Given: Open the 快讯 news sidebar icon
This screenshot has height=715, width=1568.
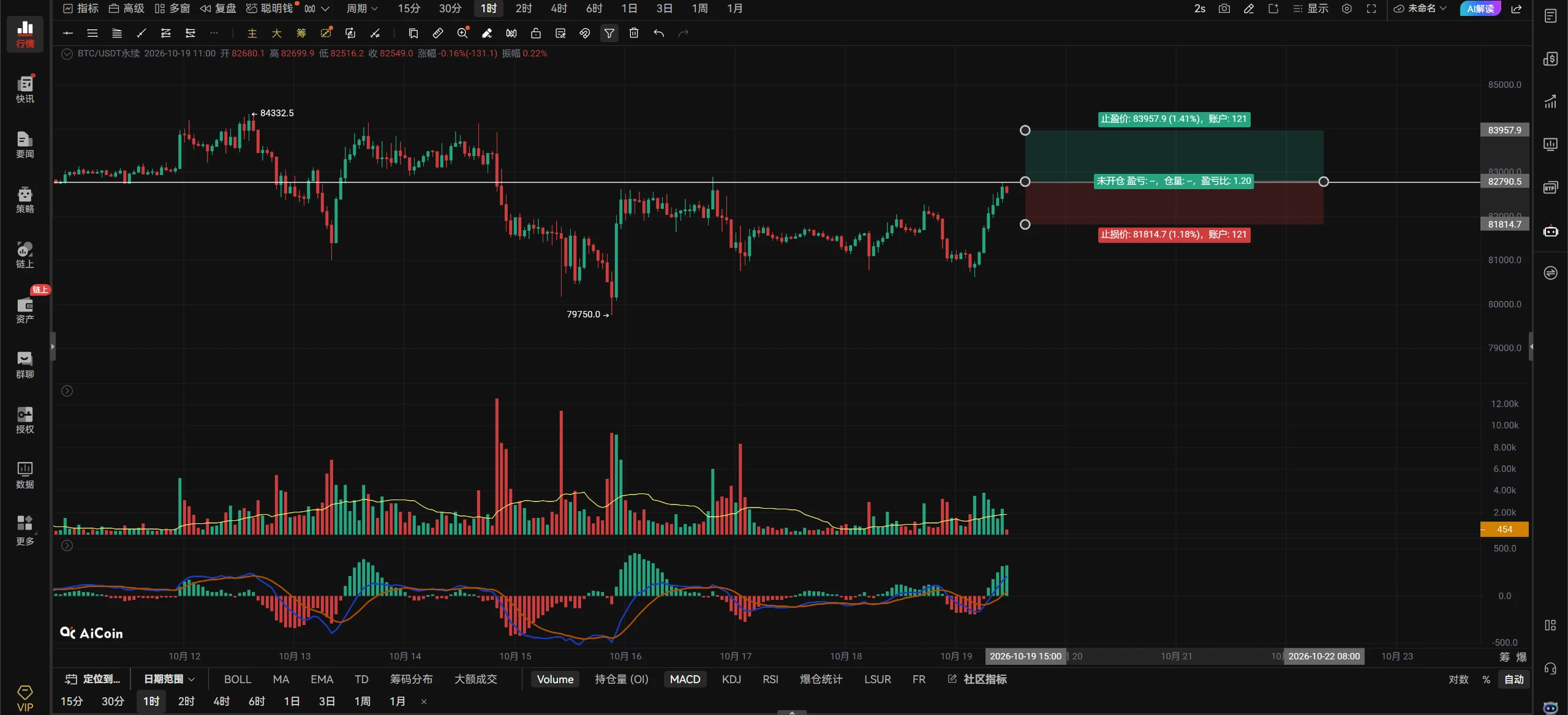Looking at the screenshot, I should [24, 89].
